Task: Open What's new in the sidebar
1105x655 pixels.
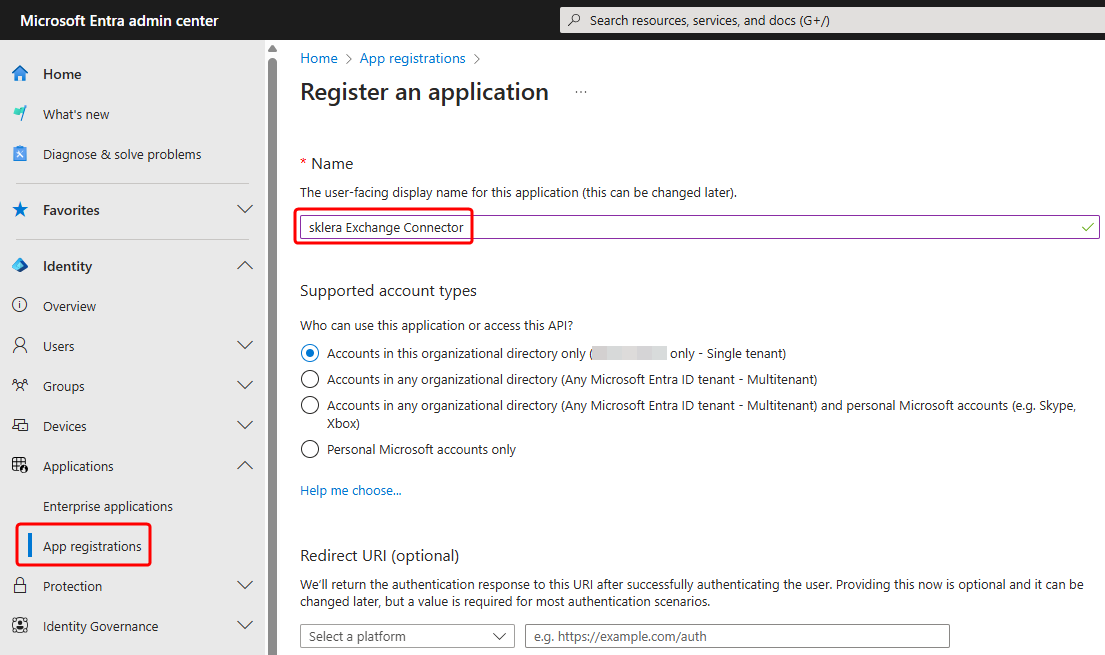Action: (76, 114)
